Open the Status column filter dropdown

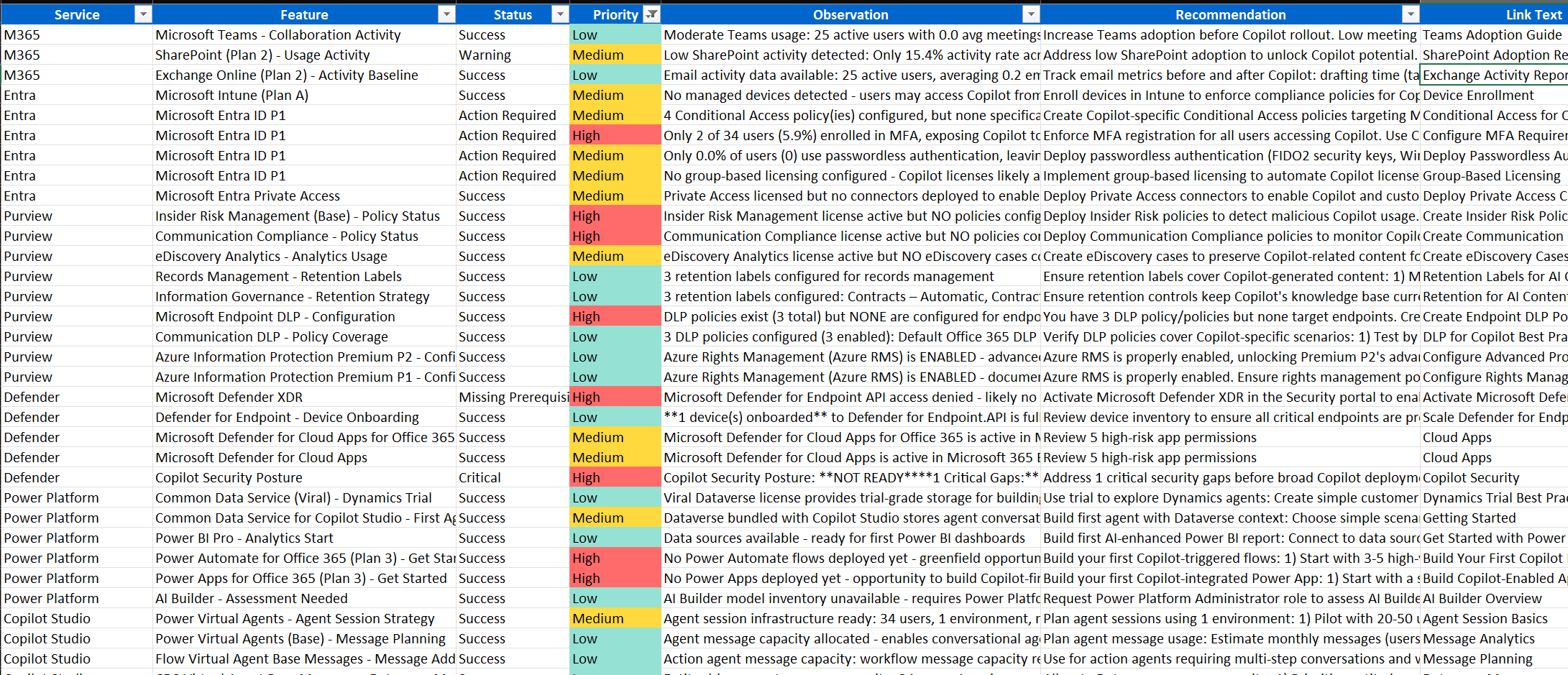click(560, 14)
